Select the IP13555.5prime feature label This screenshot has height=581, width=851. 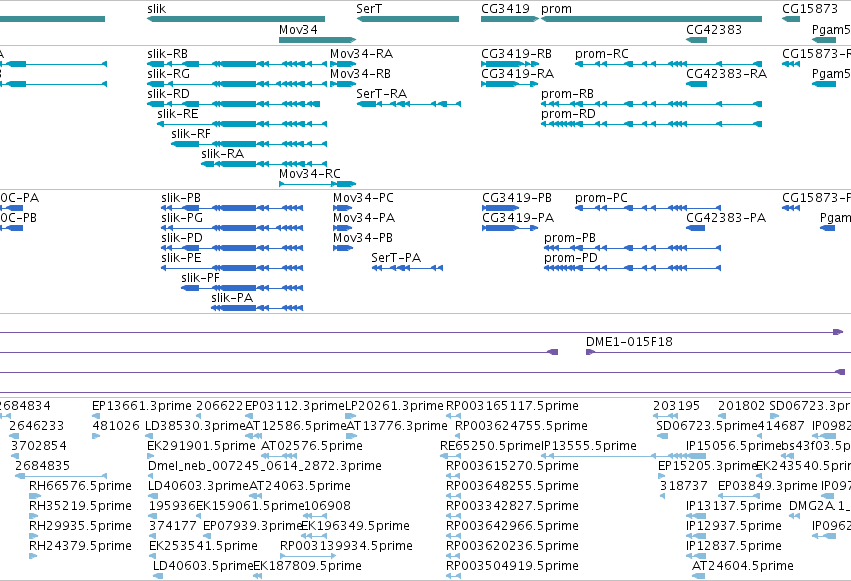(589, 446)
